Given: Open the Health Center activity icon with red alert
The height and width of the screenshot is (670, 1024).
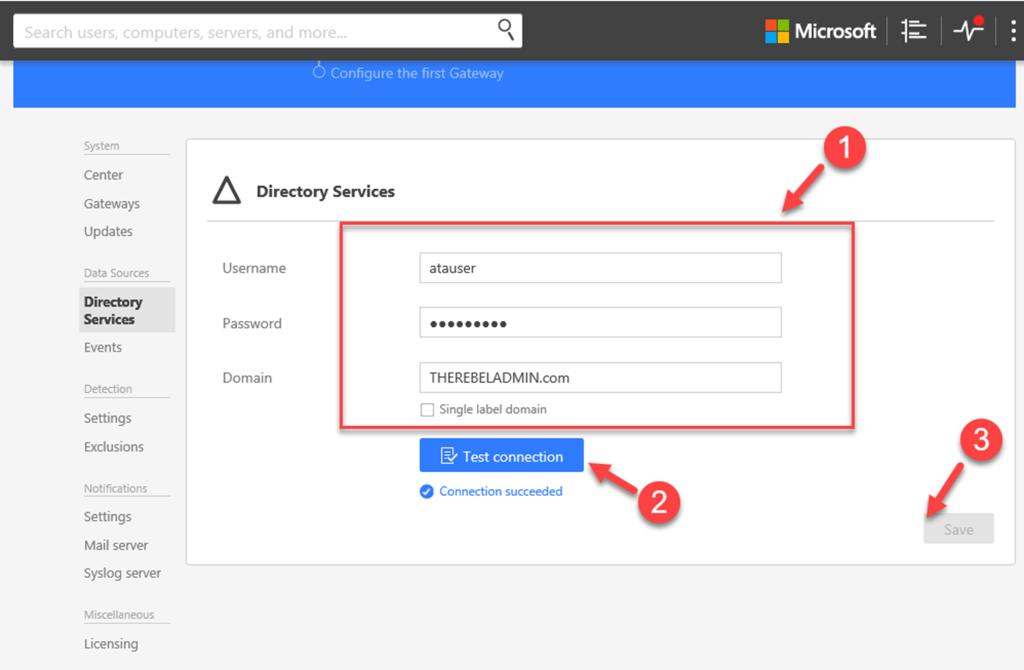Looking at the screenshot, I should click(967, 31).
